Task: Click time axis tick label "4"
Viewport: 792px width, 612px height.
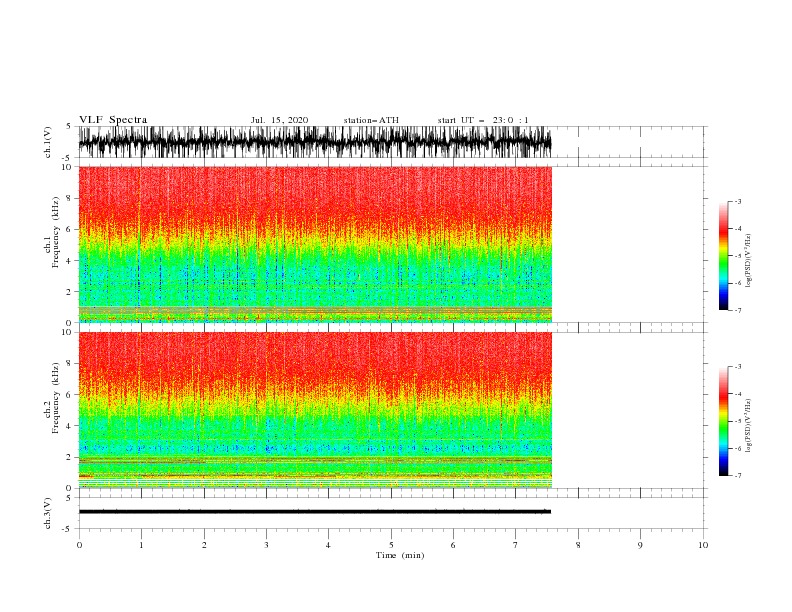Action: pyautogui.click(x=328, y=545)
